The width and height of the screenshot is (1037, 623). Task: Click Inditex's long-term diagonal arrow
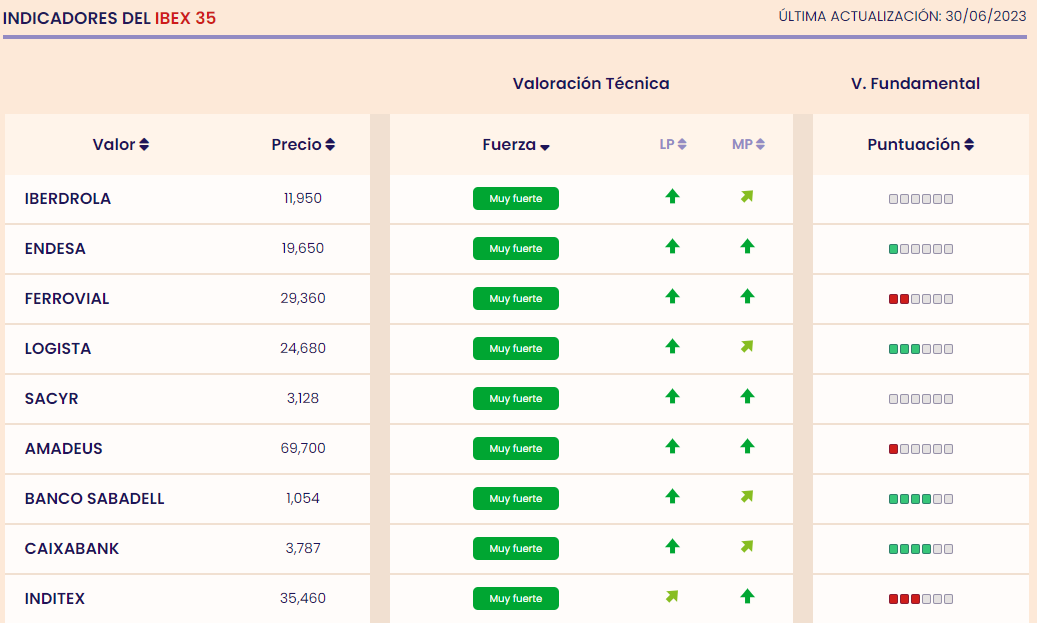click(x=672, y=597)
